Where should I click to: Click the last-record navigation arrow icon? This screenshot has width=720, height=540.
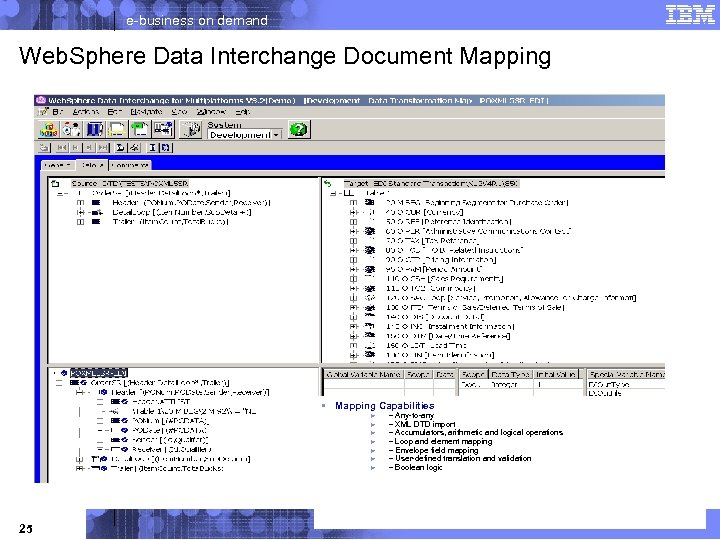coord(104,147)
